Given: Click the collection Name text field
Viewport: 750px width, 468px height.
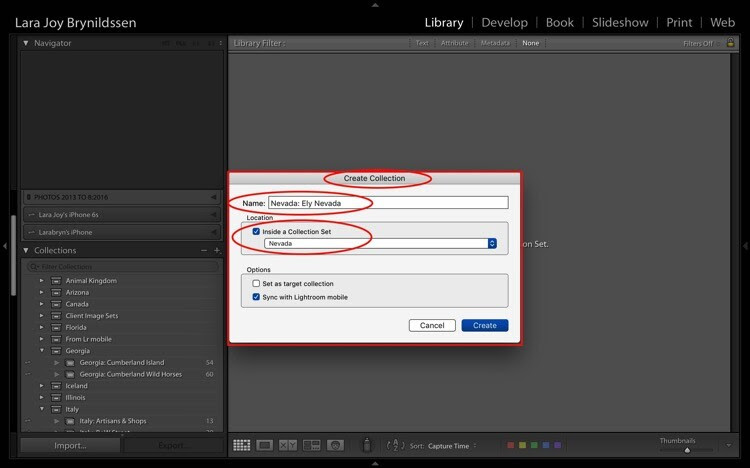Looking at the screenshot, I should point(388,203).
